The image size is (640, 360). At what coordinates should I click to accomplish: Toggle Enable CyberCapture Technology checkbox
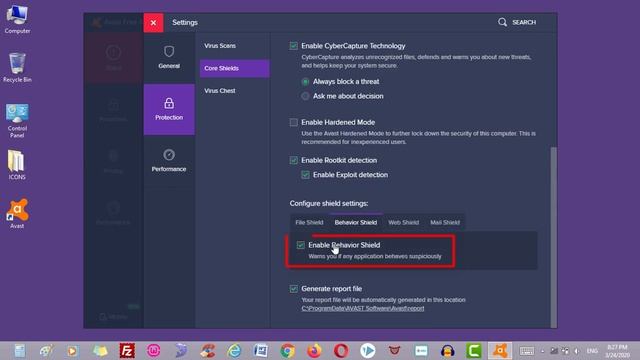pyautogui.click(x=293, y=46)
